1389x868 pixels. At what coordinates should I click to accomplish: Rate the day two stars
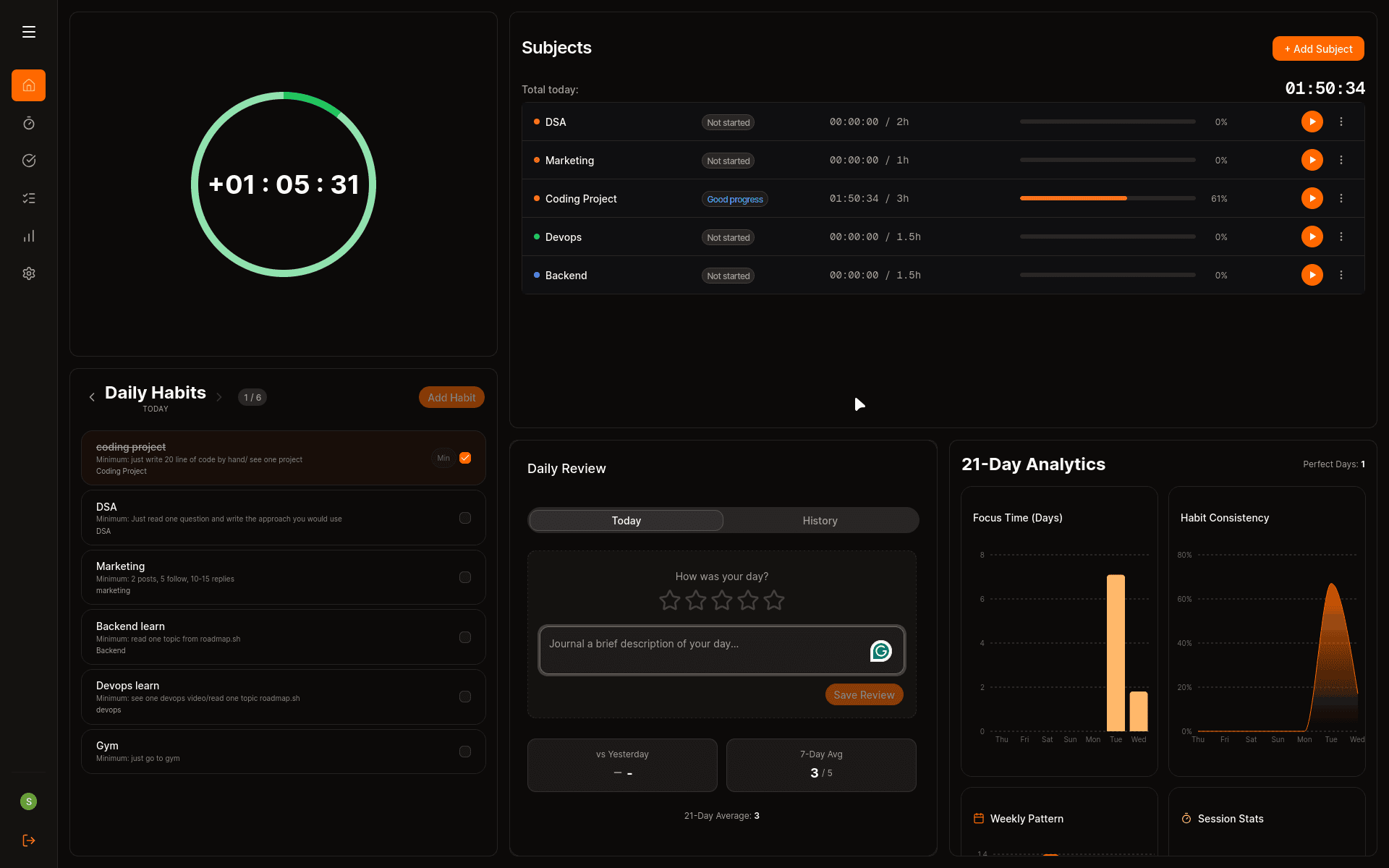coord(696,600)
